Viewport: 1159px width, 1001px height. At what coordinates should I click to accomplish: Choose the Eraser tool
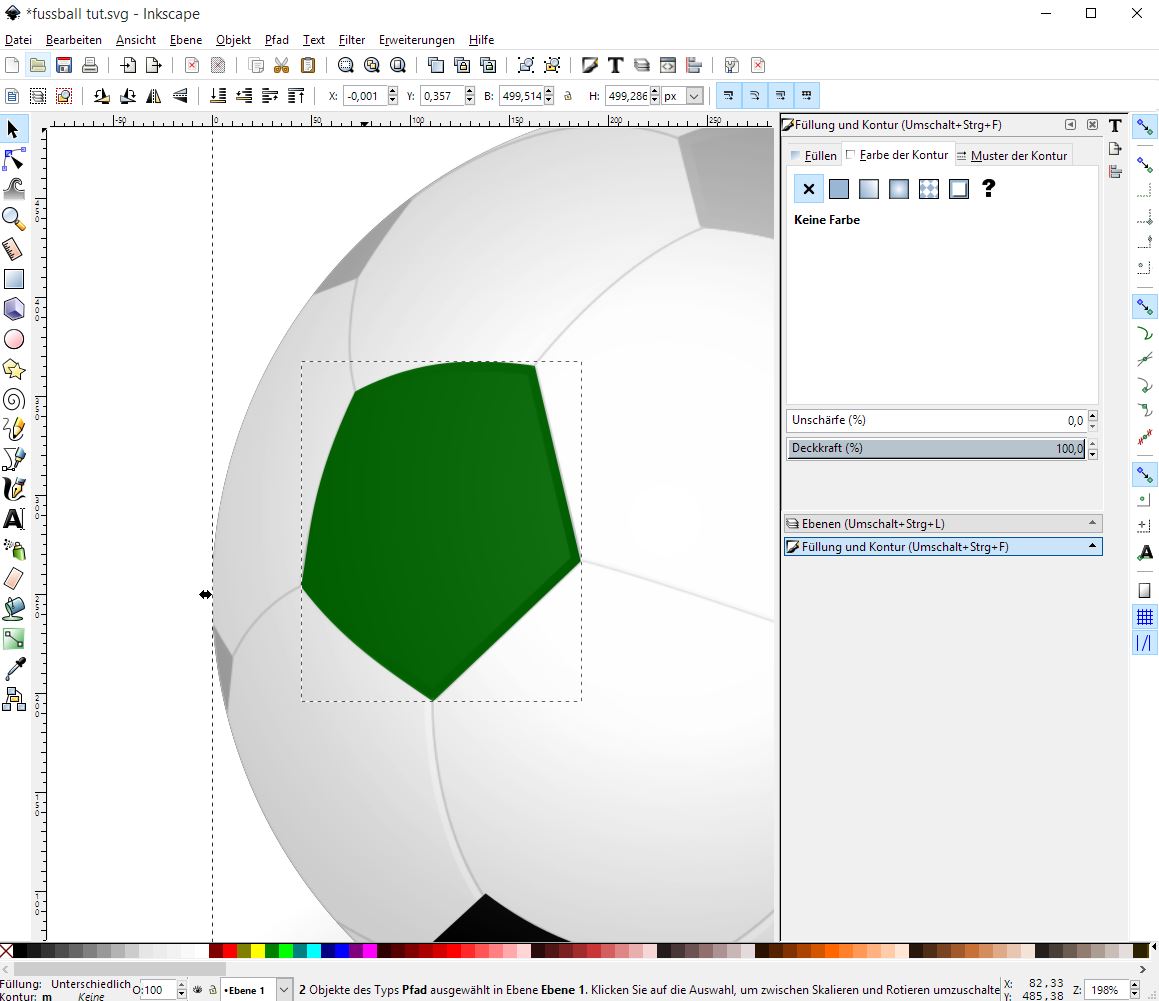pos(14,578)
